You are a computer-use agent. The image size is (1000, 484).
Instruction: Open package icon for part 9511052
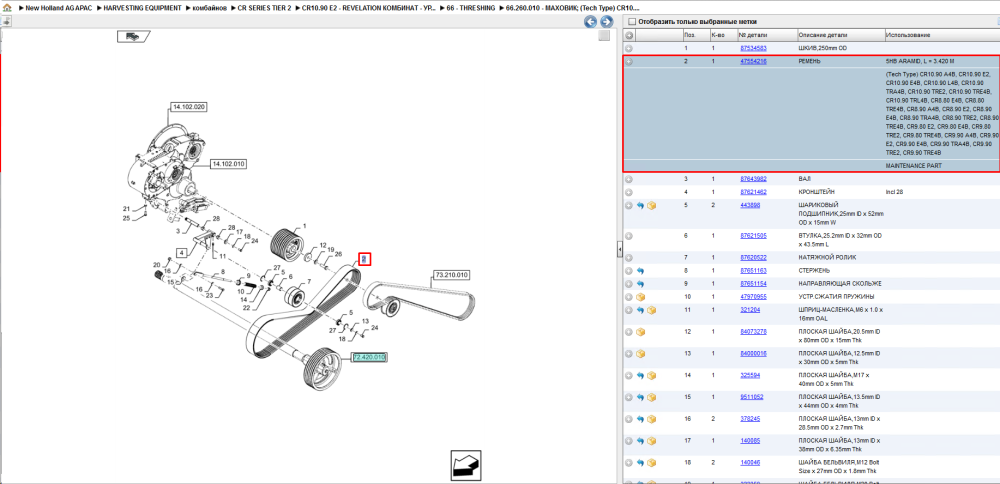pyautogui.click(x=651, y=397)
